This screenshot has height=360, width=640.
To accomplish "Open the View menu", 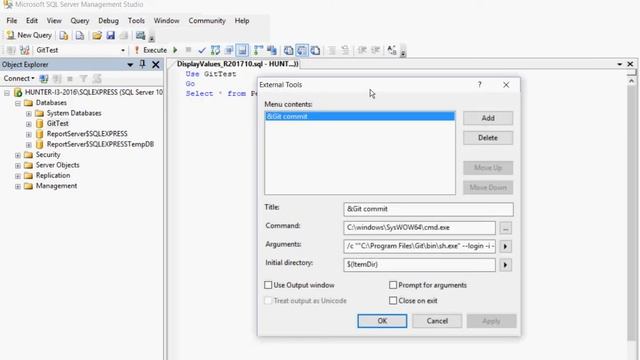I will tap(54, 20).
